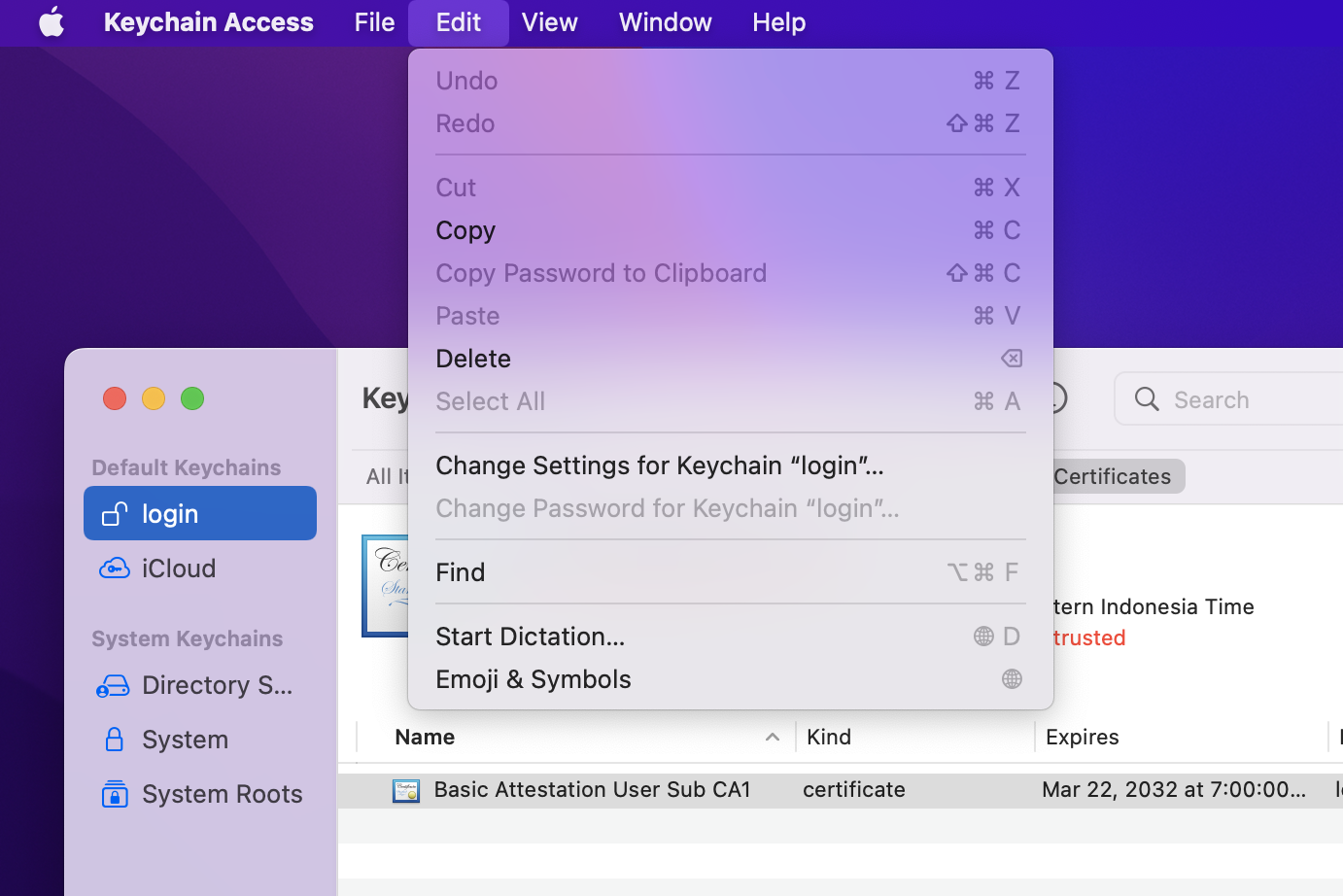Click the System Roots cabinet icon
Screen dimensions: 1343x896
click(x=115, y=794)
